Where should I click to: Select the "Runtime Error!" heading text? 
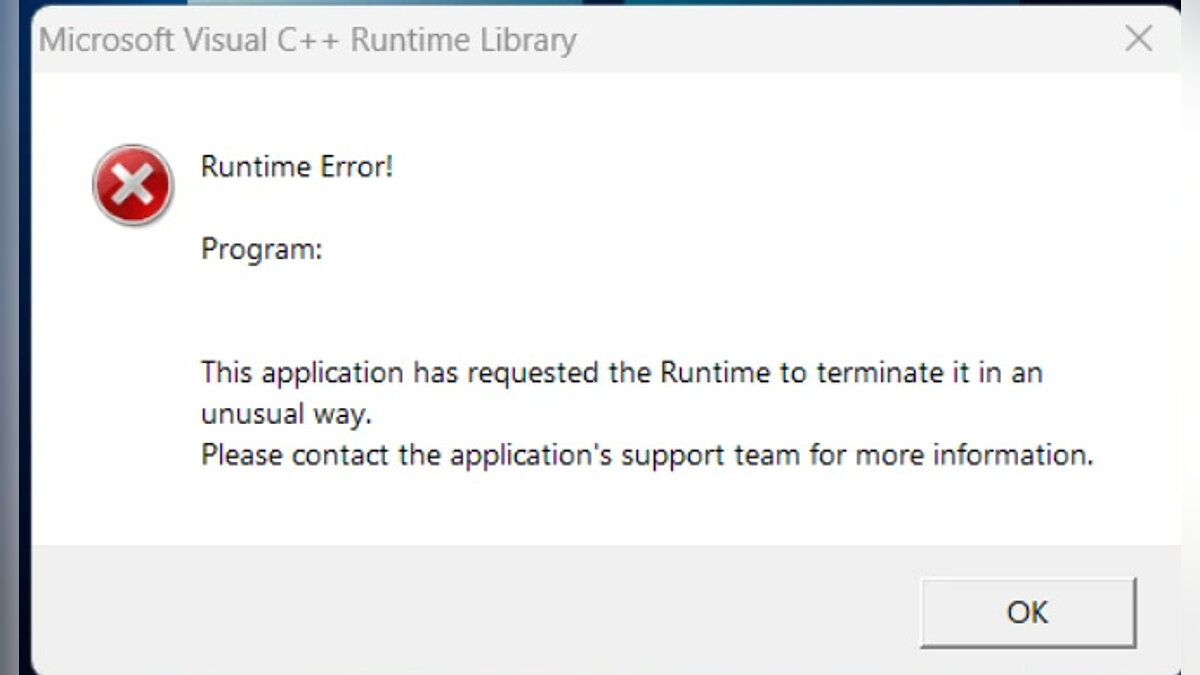coord(297,166)
